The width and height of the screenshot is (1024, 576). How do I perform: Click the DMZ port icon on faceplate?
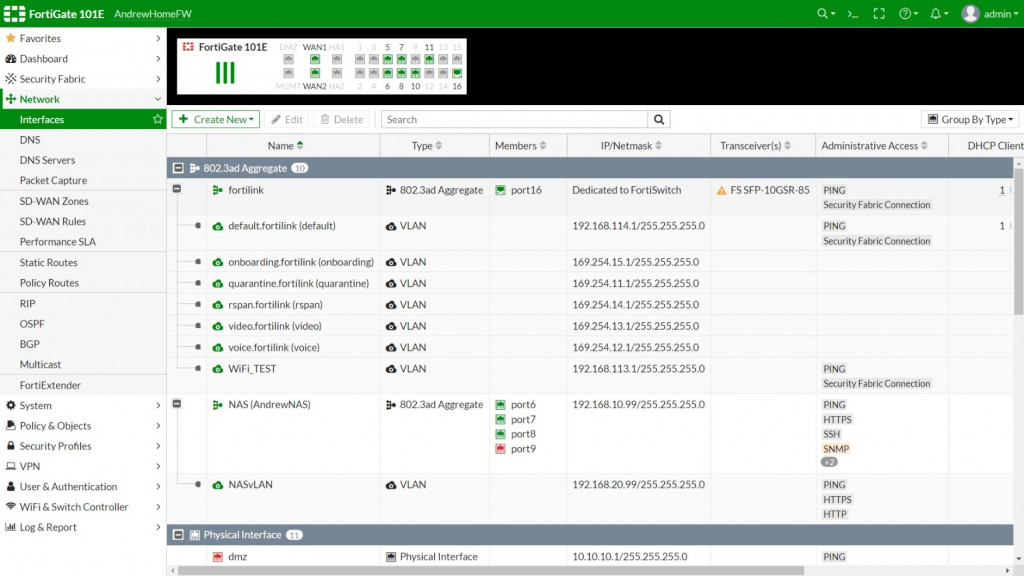pos(288,59)
